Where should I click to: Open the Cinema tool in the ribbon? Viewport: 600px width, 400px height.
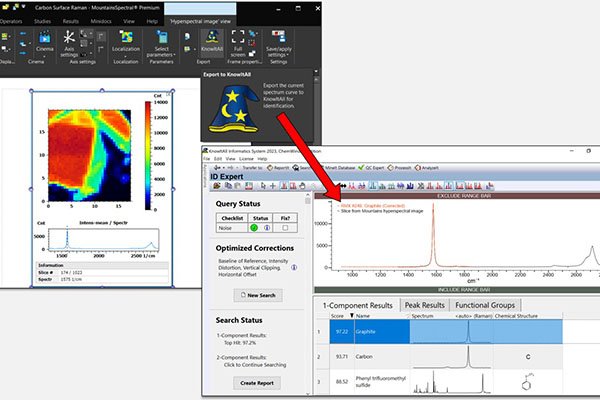click(44, 41)
